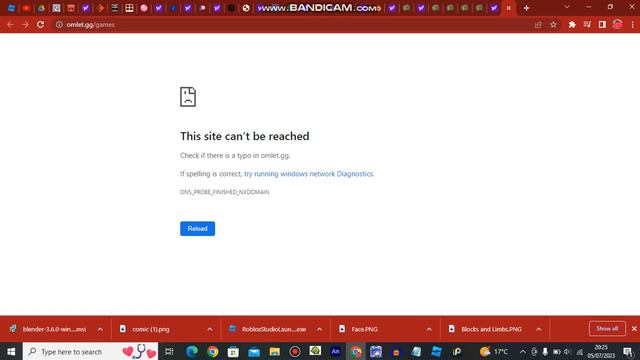Toggle the browser side panel
640x360 pixels.
602,24
